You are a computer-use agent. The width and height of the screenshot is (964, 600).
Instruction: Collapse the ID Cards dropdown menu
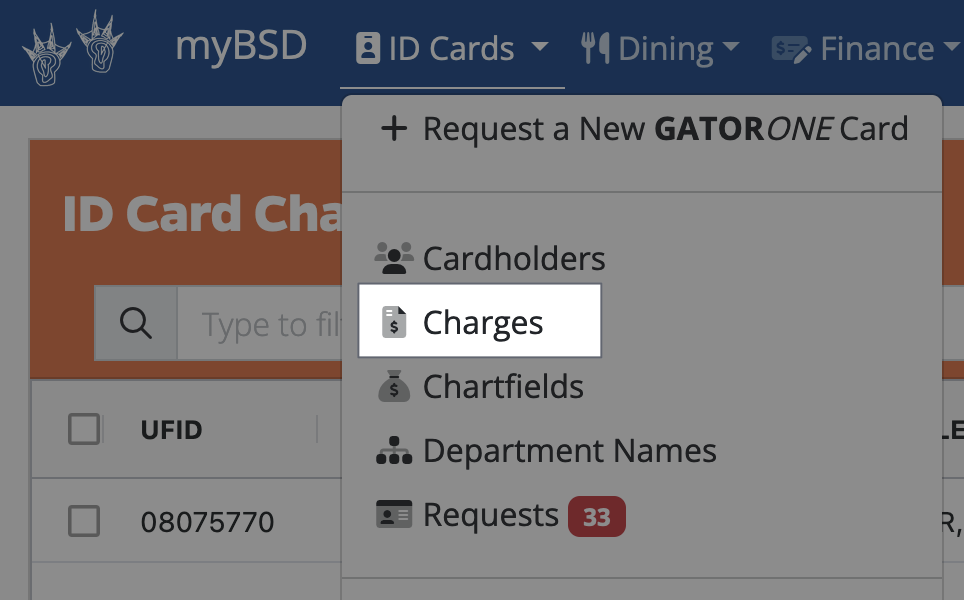click(452, 48)
